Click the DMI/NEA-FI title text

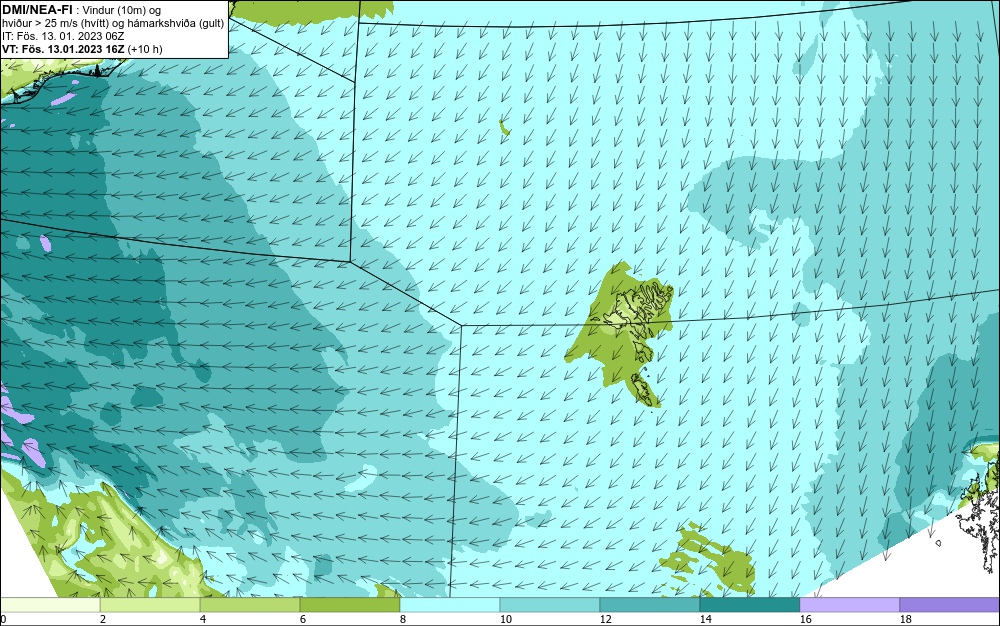(37, 10)
